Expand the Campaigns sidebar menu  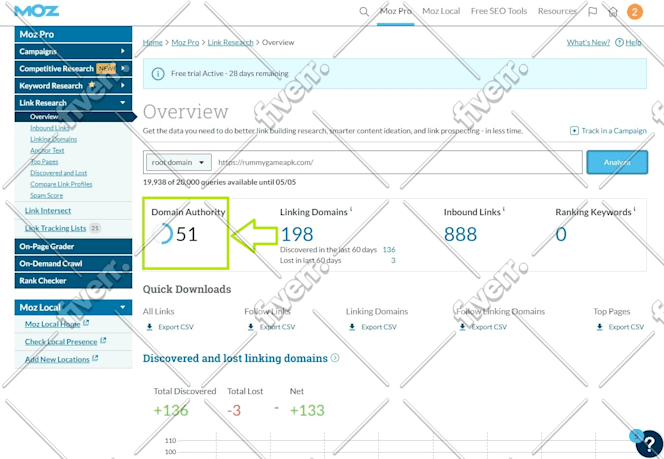click(x=123, y=51)
